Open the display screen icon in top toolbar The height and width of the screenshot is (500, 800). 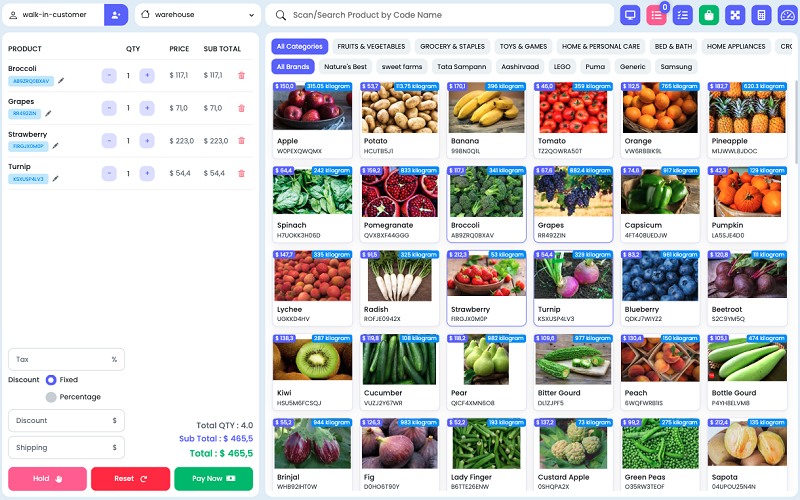coord(630,15)
